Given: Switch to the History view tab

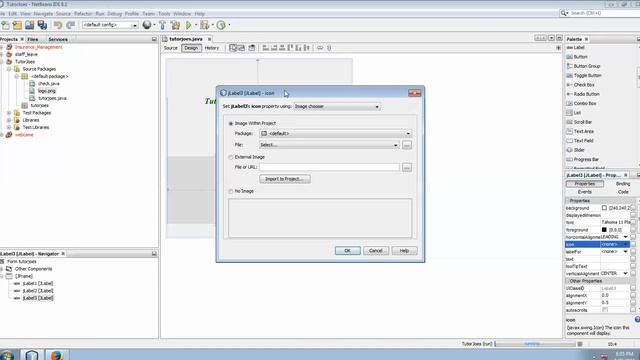Looking at the screenshot, I should [212, 48].
